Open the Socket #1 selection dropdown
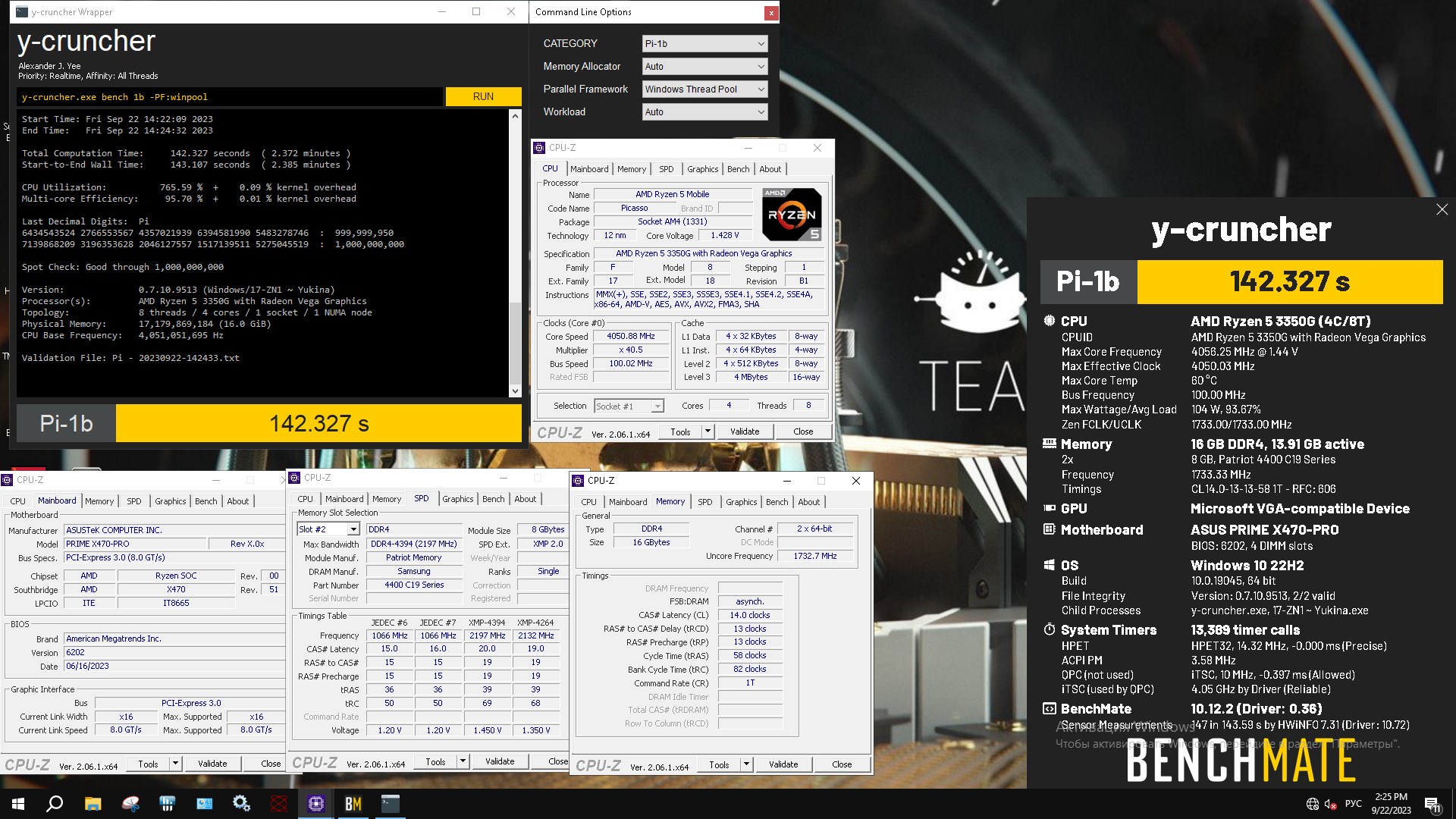Viewport: 1456px width, 819px height. pyautogui.click(x=629, y=406)
